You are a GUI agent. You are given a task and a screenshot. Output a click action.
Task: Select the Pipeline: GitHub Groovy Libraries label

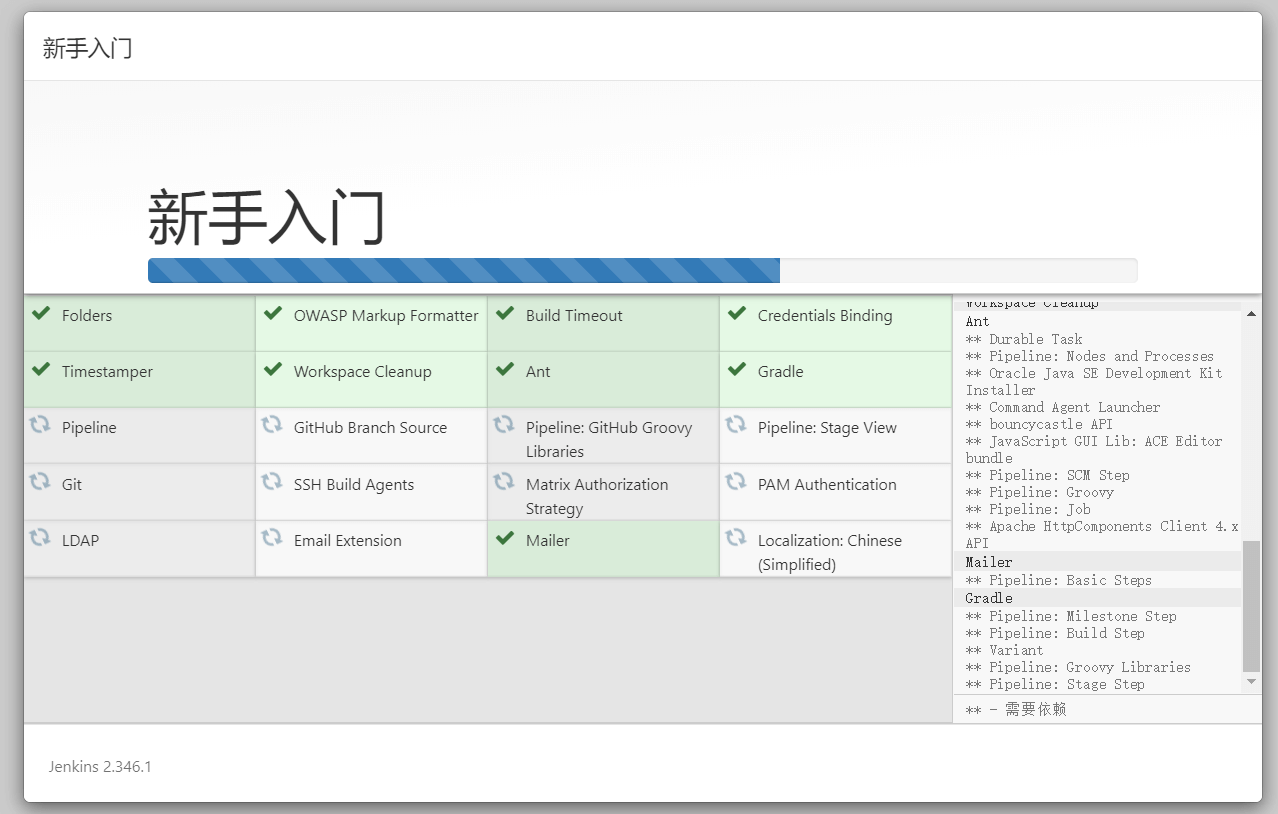click(x=609, y=440)
